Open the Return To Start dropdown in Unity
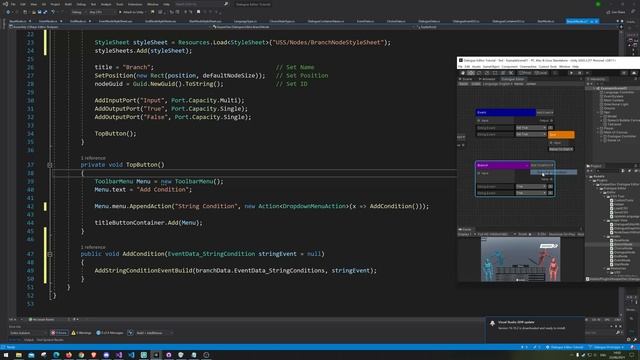Image resolution: width=640 pixels, height=360 pixels. pos(561,149)
